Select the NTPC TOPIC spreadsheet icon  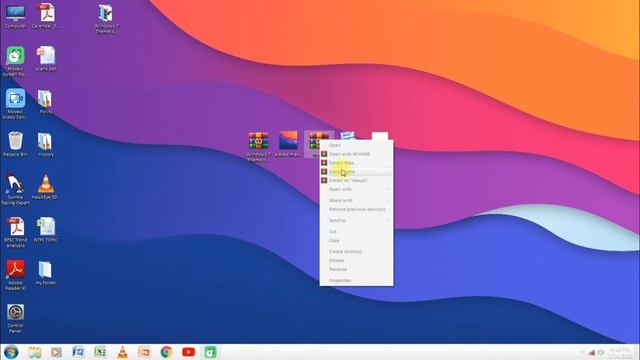pos(46,230)
